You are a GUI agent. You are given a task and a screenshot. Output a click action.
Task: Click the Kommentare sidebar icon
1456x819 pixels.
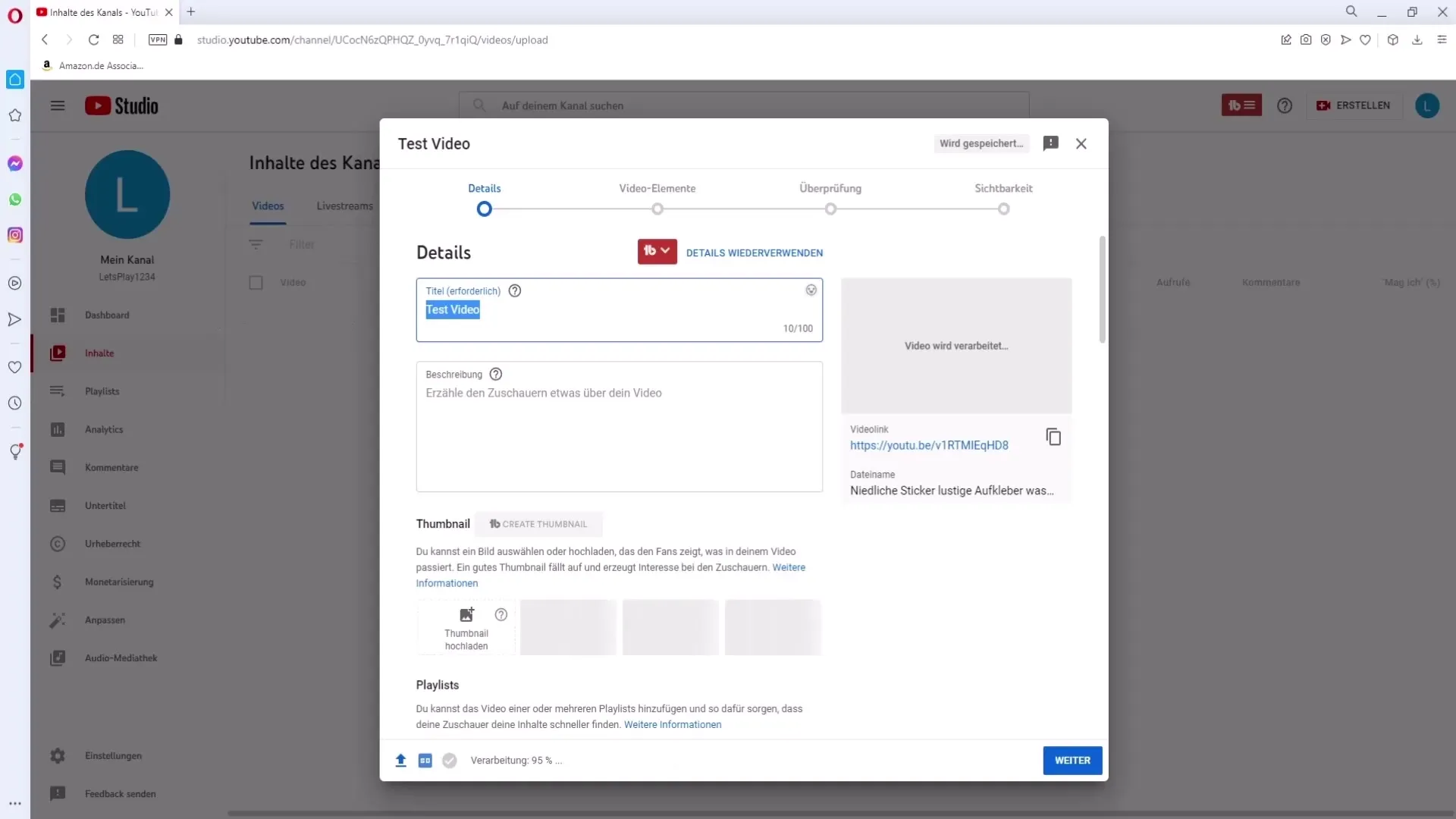(x=57, y=467)
